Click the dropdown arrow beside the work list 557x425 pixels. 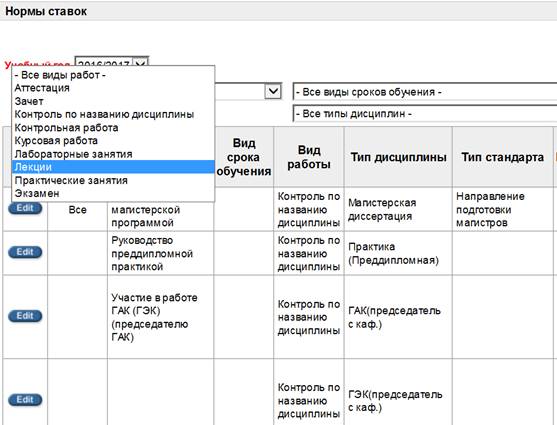pos(273,91)
